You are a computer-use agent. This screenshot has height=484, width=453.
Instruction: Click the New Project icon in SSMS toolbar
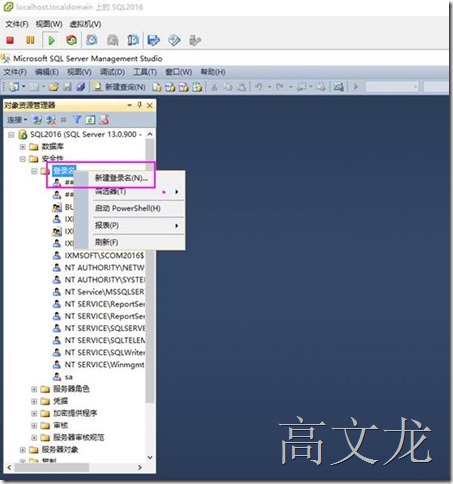click(x=14, y=87)
